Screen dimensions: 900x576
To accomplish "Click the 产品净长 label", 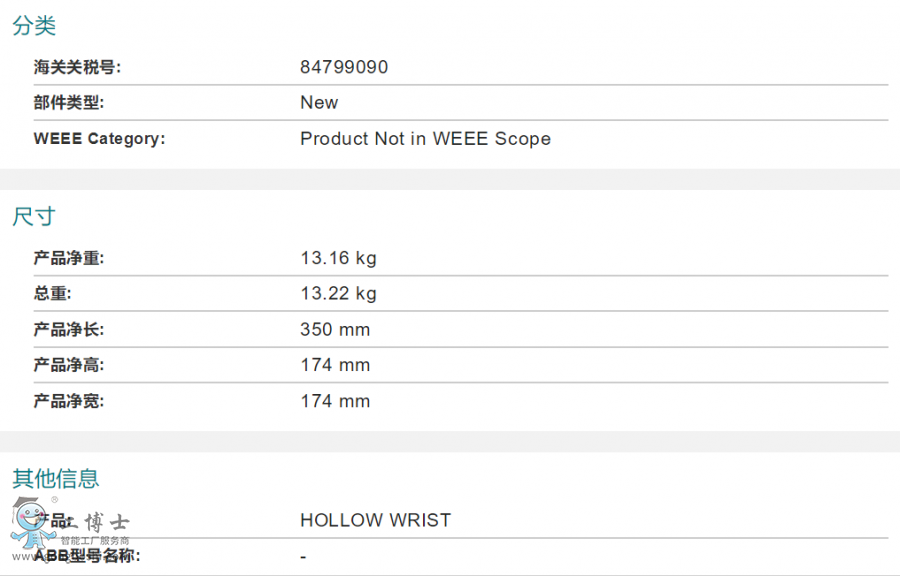I will coord(69,330).
